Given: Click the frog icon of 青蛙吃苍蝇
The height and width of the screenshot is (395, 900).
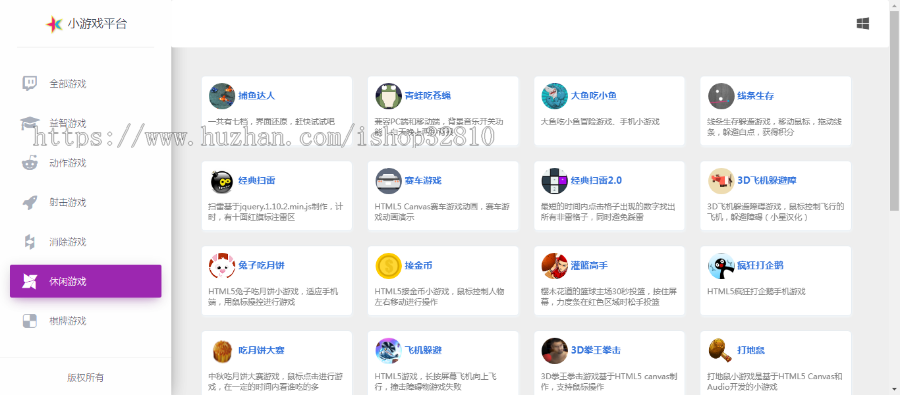Looking at the screenshot, I should click(389, 96).
